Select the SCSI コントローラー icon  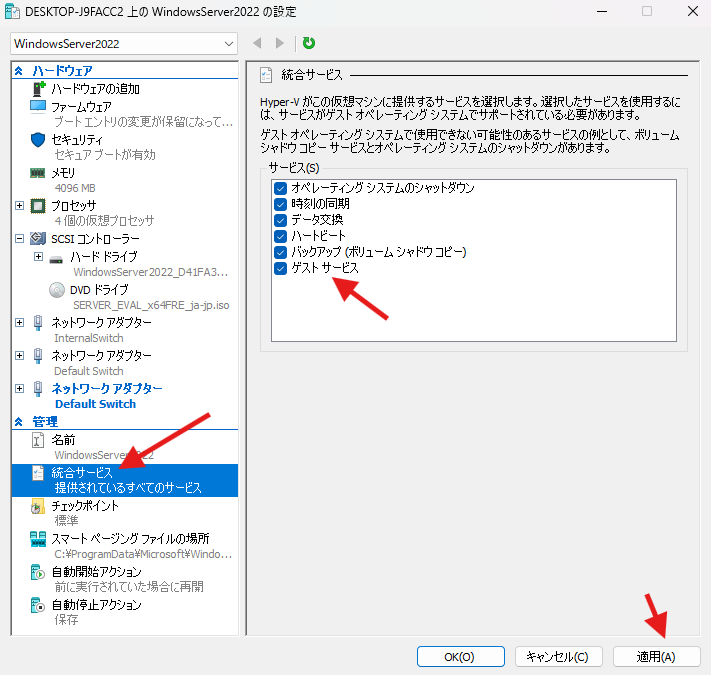(38, 238)
